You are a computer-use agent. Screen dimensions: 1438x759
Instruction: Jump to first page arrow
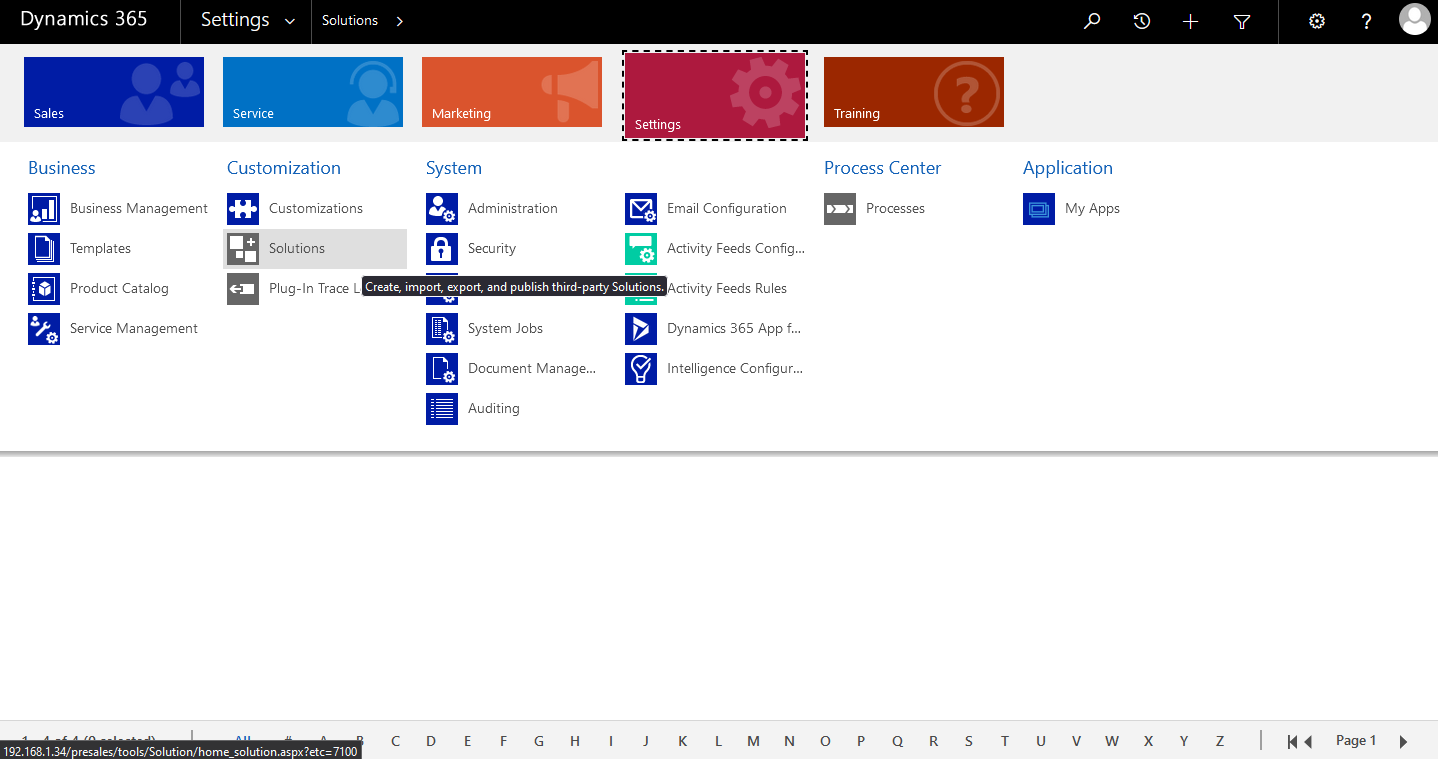tap(1294, 741)
